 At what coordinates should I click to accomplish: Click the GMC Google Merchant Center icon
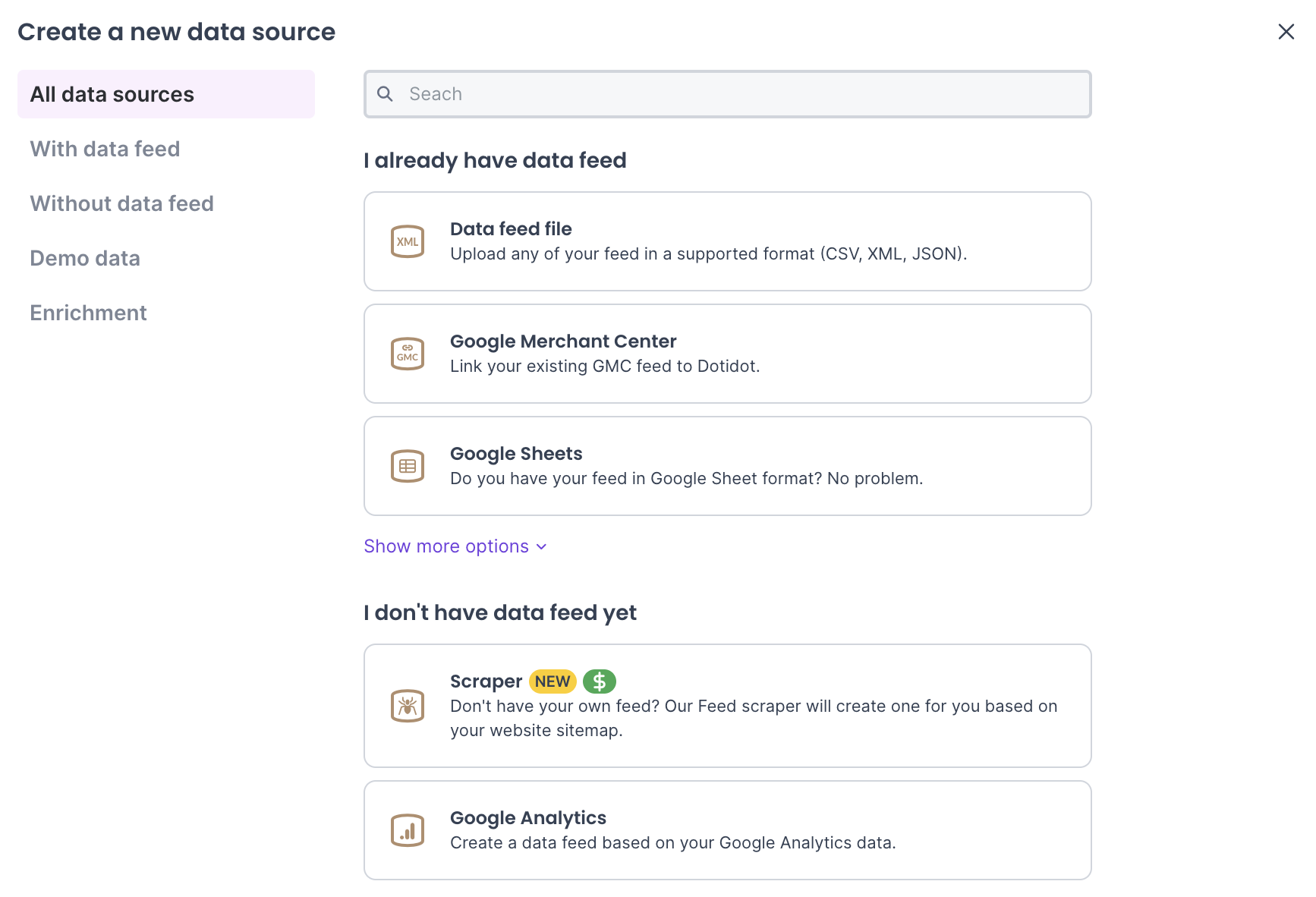coord(408,354)
